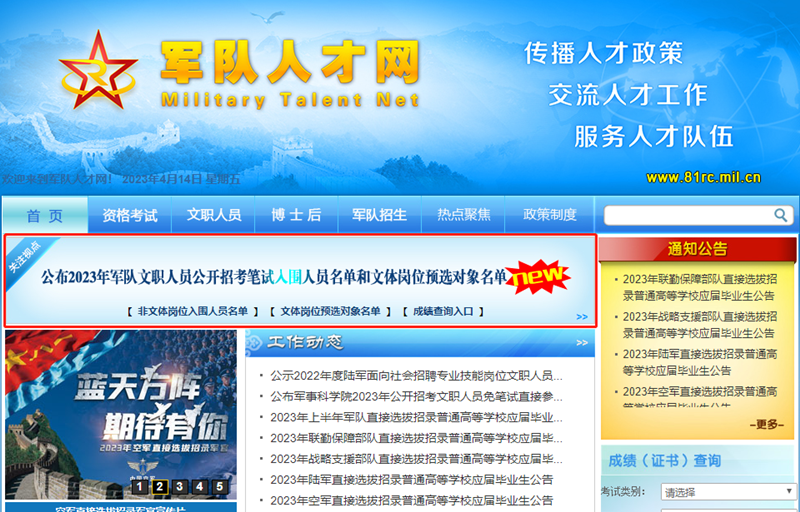Open news 2023年上半年军队直接选拔招录

[x=416, y=418]
